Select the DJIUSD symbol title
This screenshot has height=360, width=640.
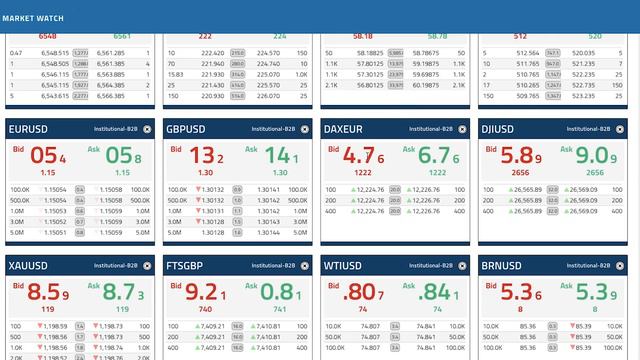tap(497, 129)
